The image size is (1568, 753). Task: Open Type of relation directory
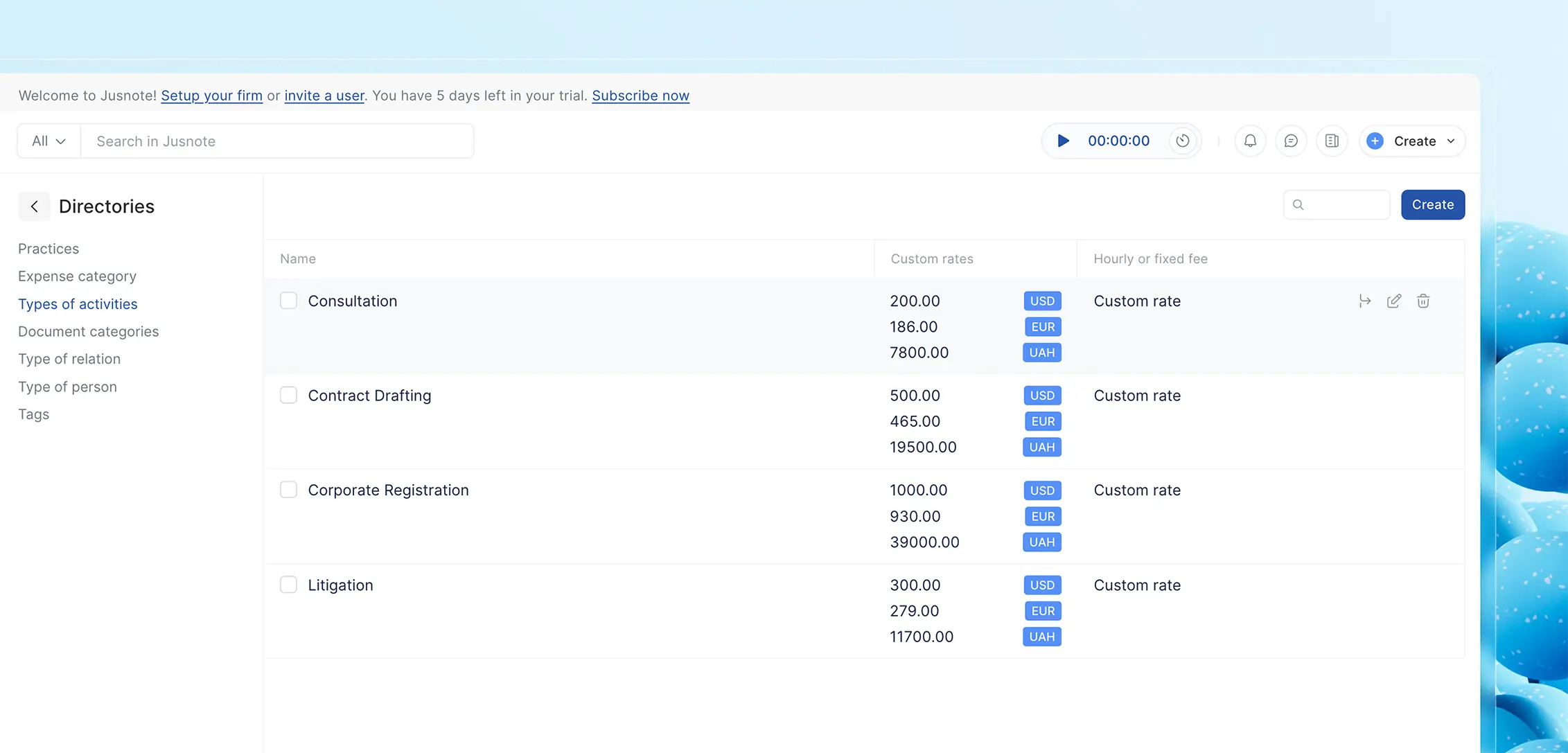(69, 359)
